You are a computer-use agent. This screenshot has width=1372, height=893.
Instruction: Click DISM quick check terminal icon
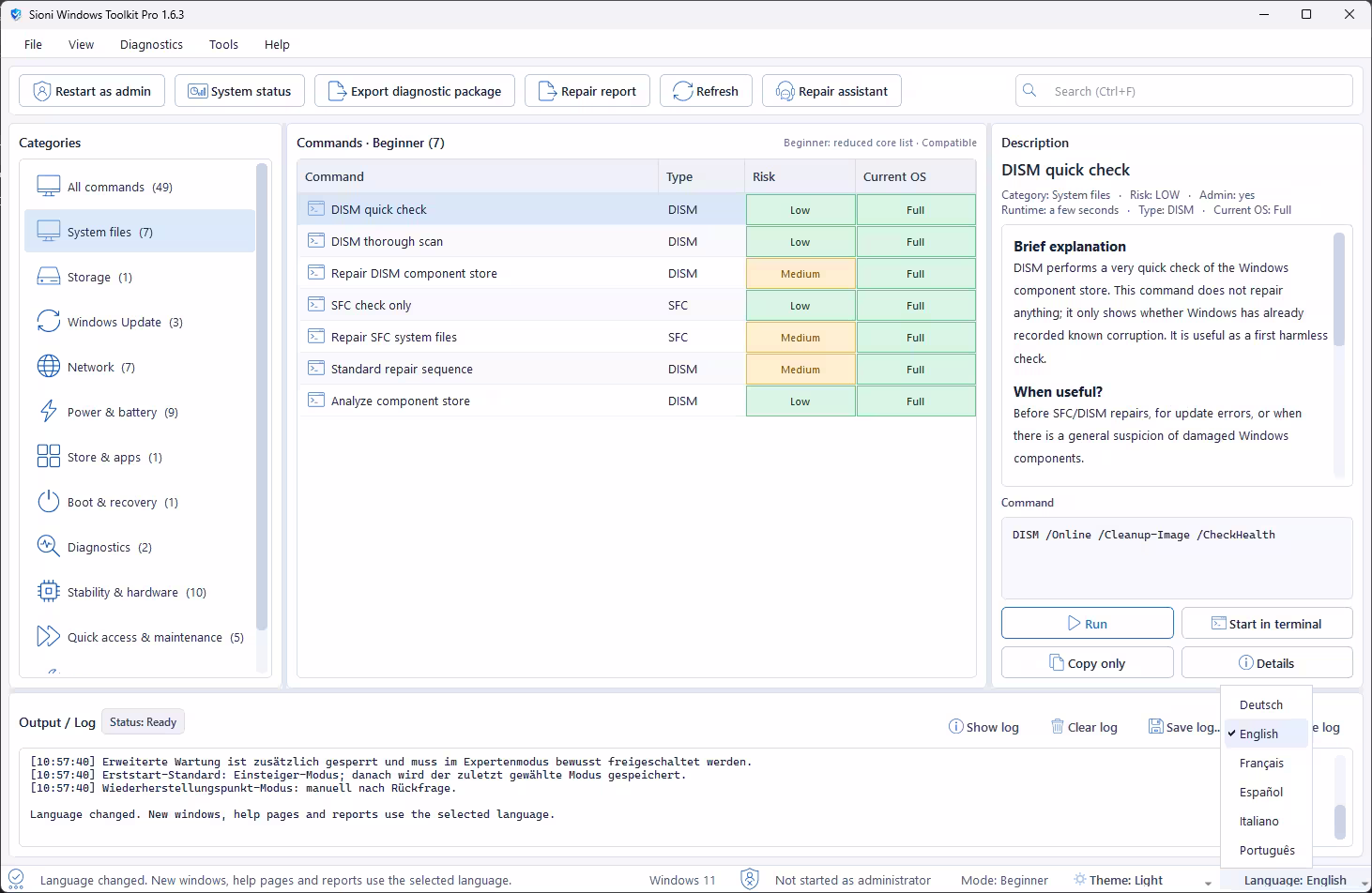click(316, 209)
